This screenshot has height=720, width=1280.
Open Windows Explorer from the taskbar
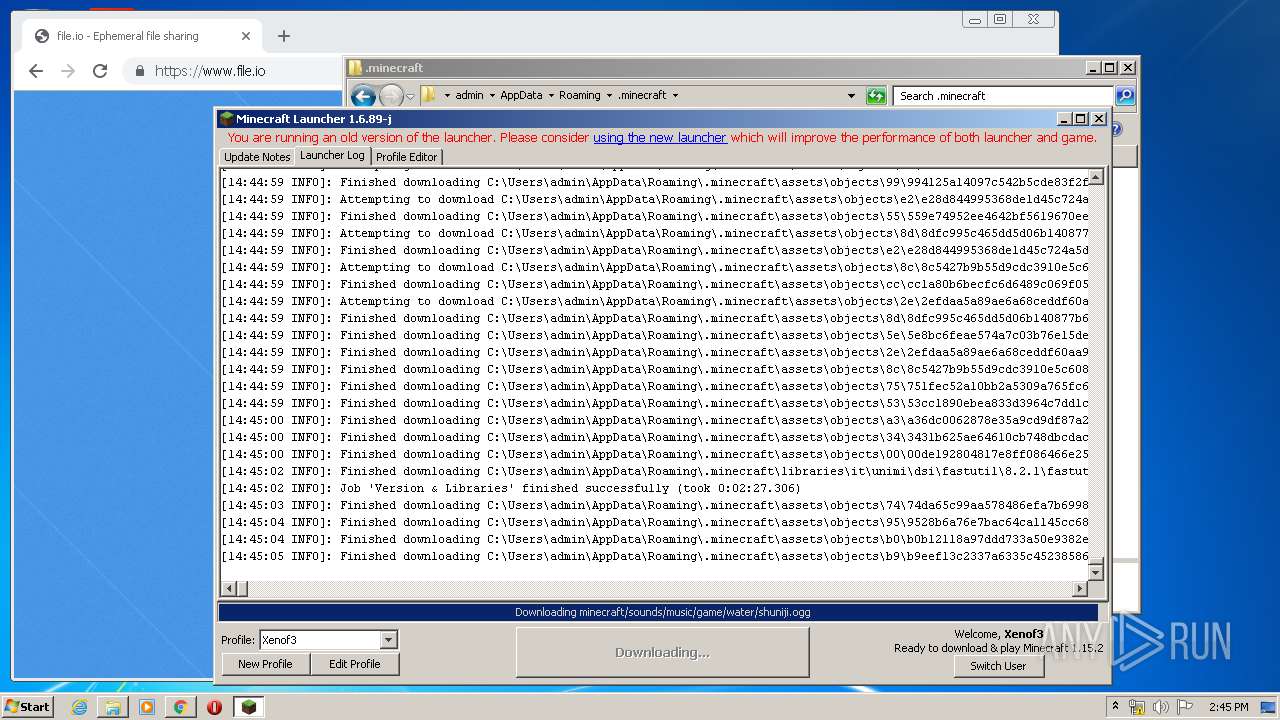point(113,707)
